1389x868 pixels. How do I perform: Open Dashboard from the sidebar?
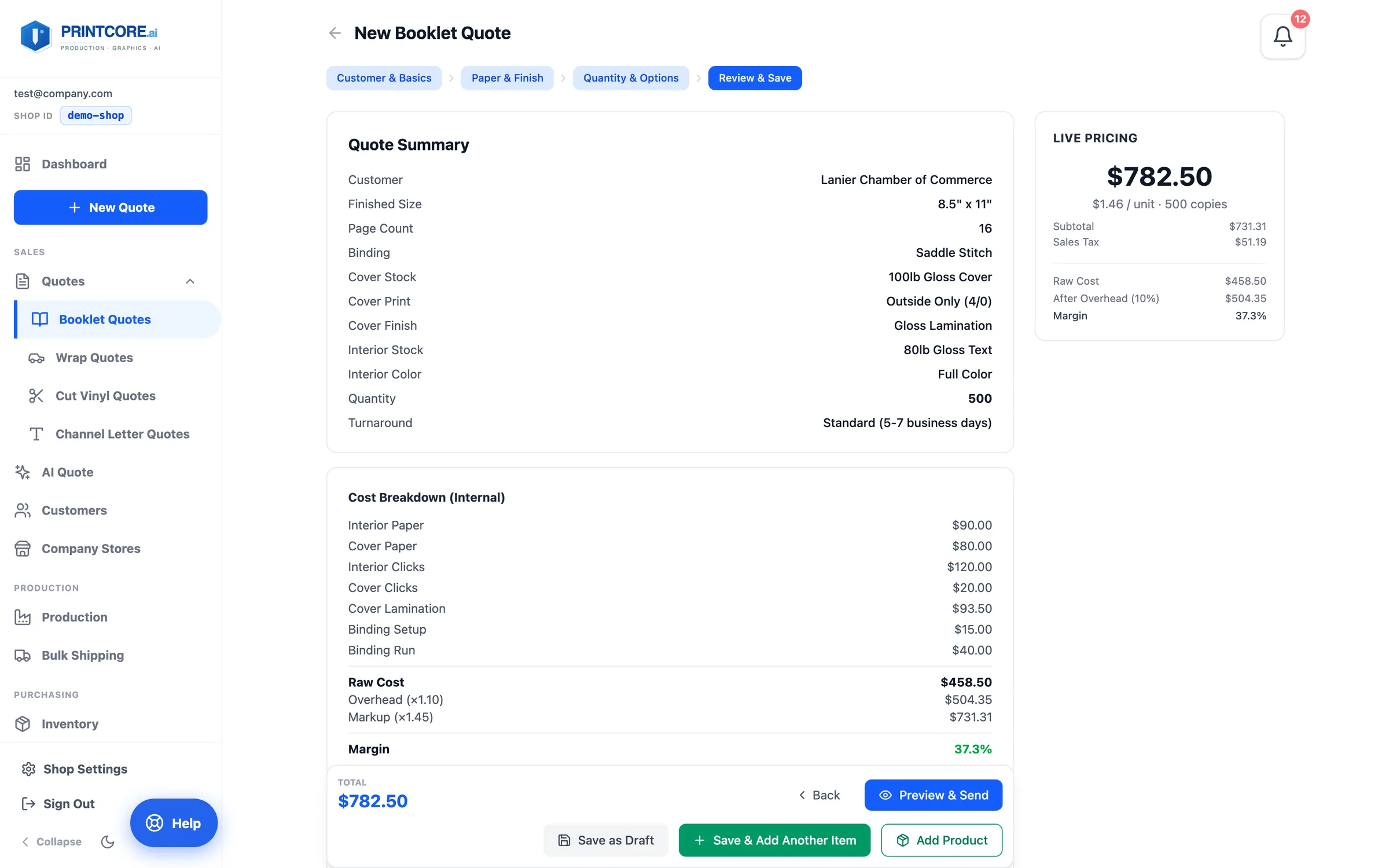74,164
